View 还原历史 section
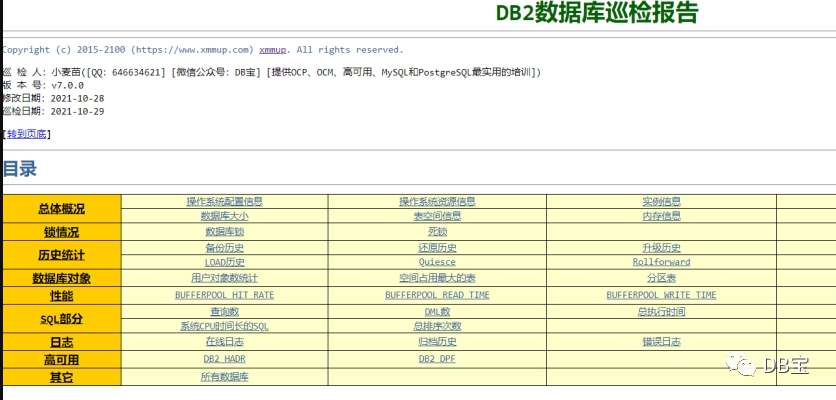Viewport: 836px width, 400px height. click(x=437, y=248)
